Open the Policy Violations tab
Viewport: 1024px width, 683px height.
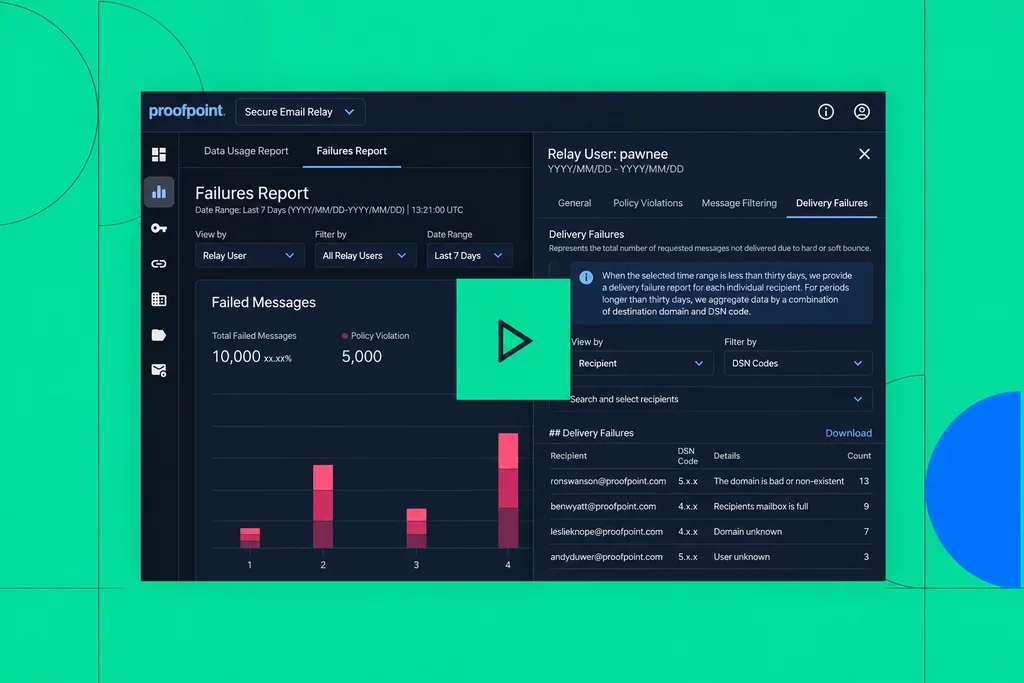coord(648,203)
